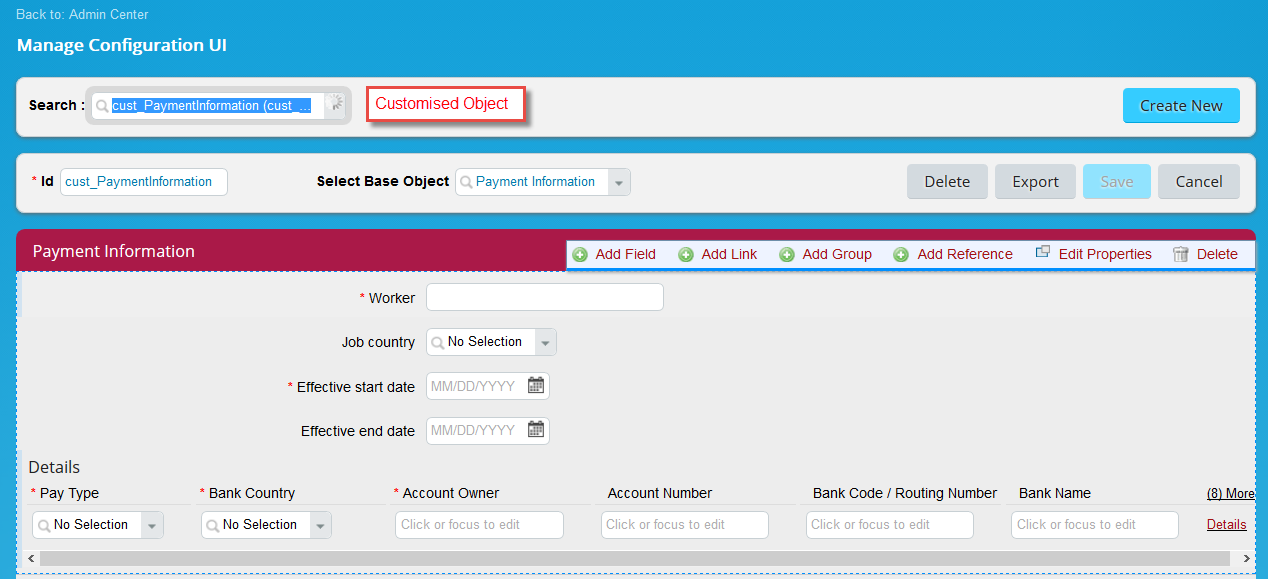1268x579 pixels.
Task: Click the Bank Country column header
Action: pyautogui.click(x=252, y=493)
